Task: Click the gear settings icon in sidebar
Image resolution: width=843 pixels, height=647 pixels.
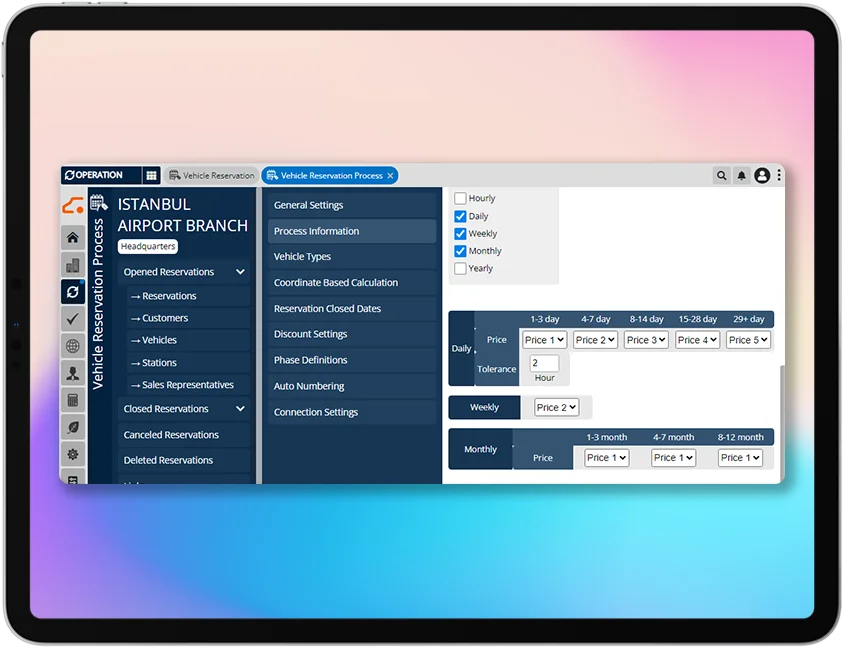Action: point(72,454)
